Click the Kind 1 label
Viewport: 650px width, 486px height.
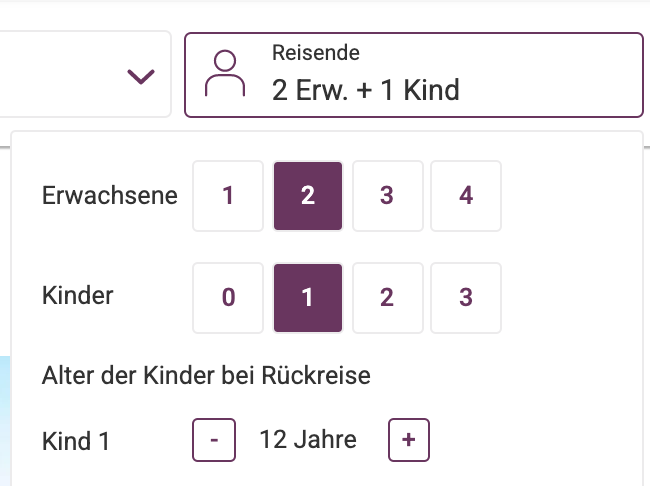pyautogui.click(x=76, y=441)
